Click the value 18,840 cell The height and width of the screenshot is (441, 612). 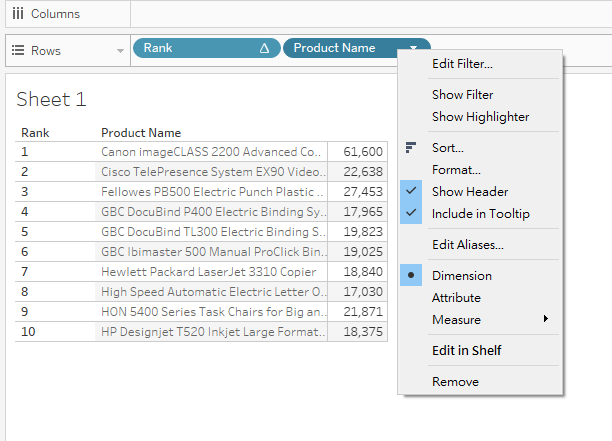click(x=358, y=272)
